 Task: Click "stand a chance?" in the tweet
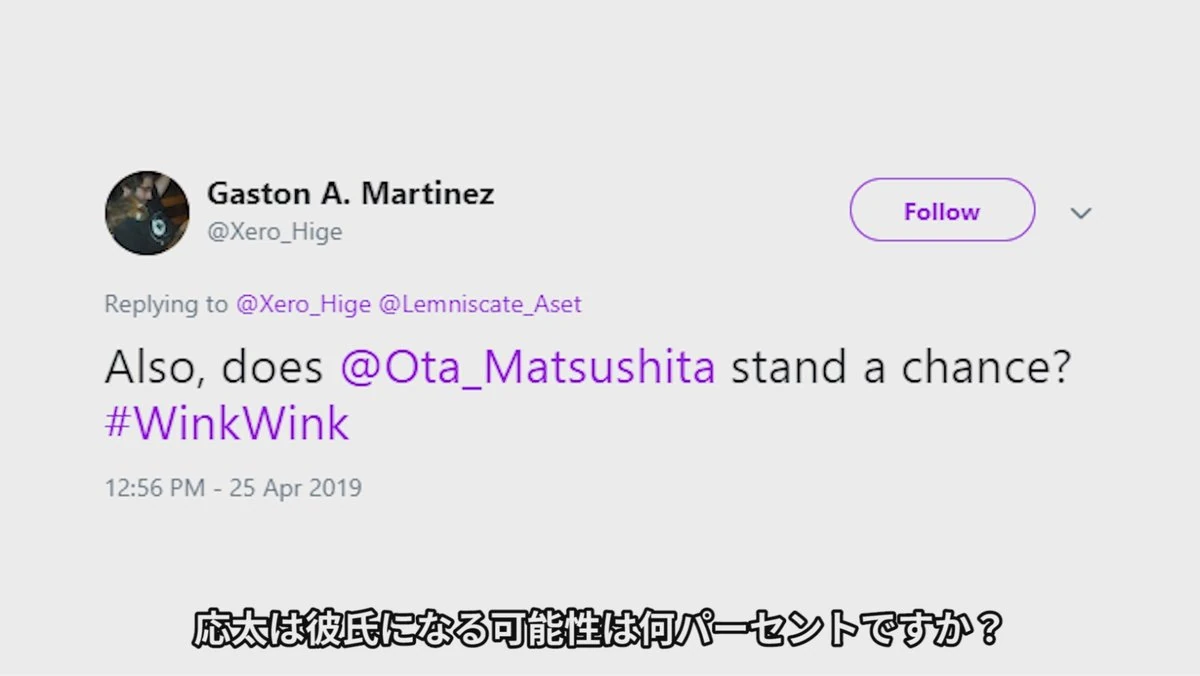pos(901,368)
